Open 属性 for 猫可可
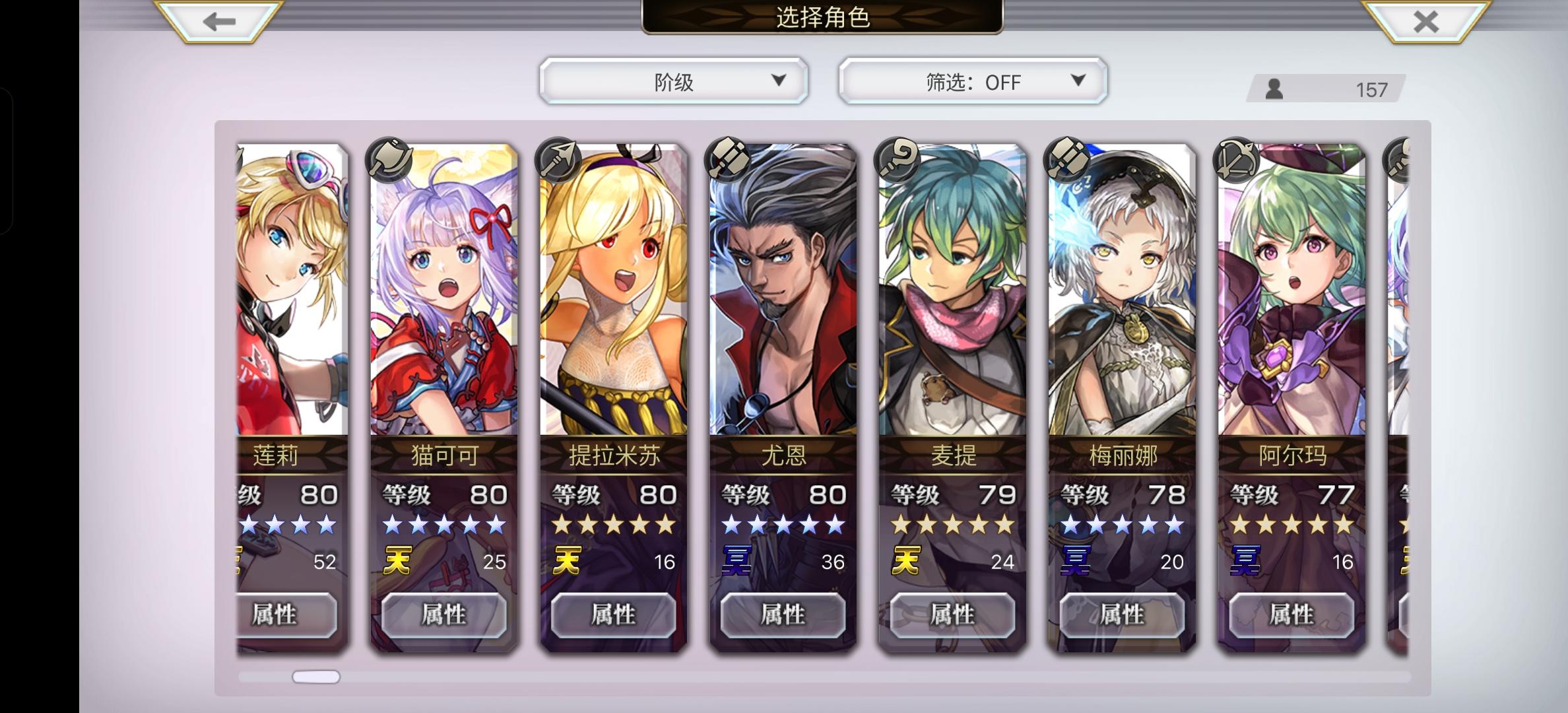The width and height of the screenshot is (1568, 713). [x=444, y=615]
